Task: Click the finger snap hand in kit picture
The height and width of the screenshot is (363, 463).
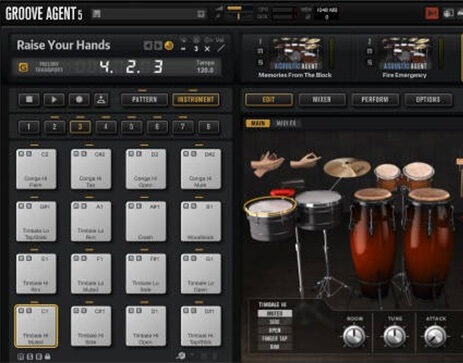Action: pyautogui.click(x=305, y=160)
